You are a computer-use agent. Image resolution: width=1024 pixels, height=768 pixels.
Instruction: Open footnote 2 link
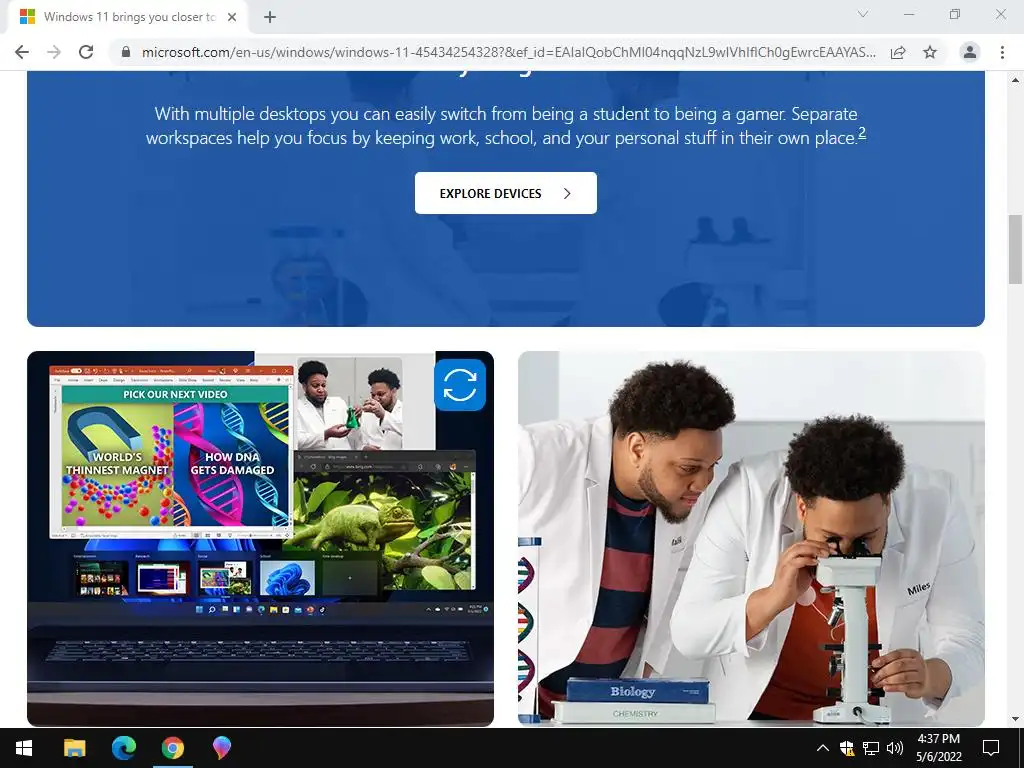click(862, 133)
